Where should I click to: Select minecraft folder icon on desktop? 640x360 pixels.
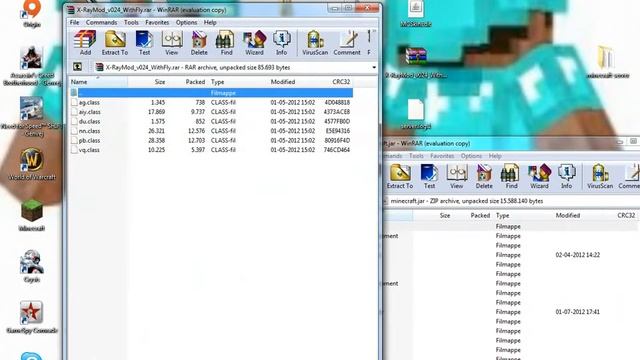[x=607, y=62]
